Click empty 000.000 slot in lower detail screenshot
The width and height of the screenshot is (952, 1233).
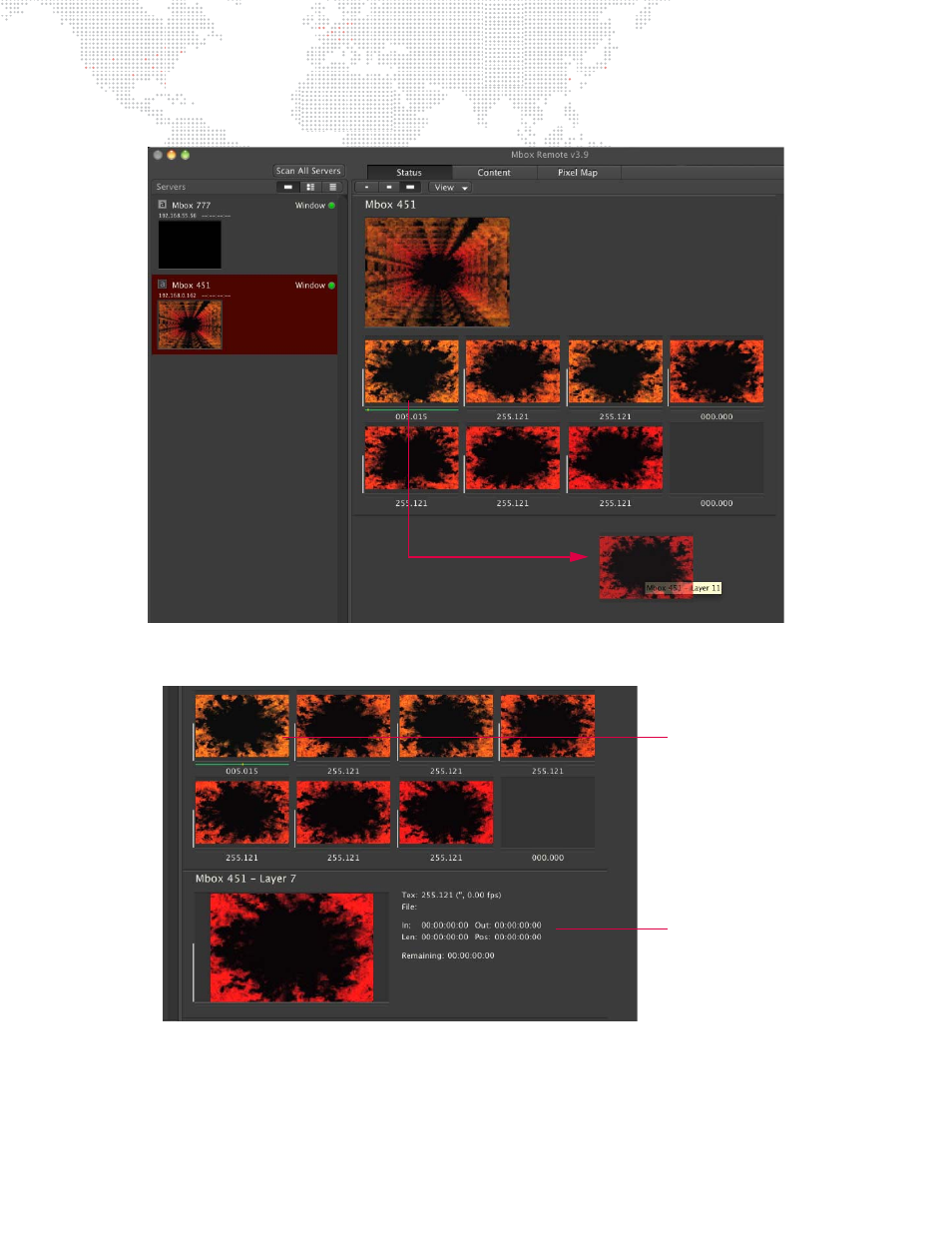(x=548, y=813)
